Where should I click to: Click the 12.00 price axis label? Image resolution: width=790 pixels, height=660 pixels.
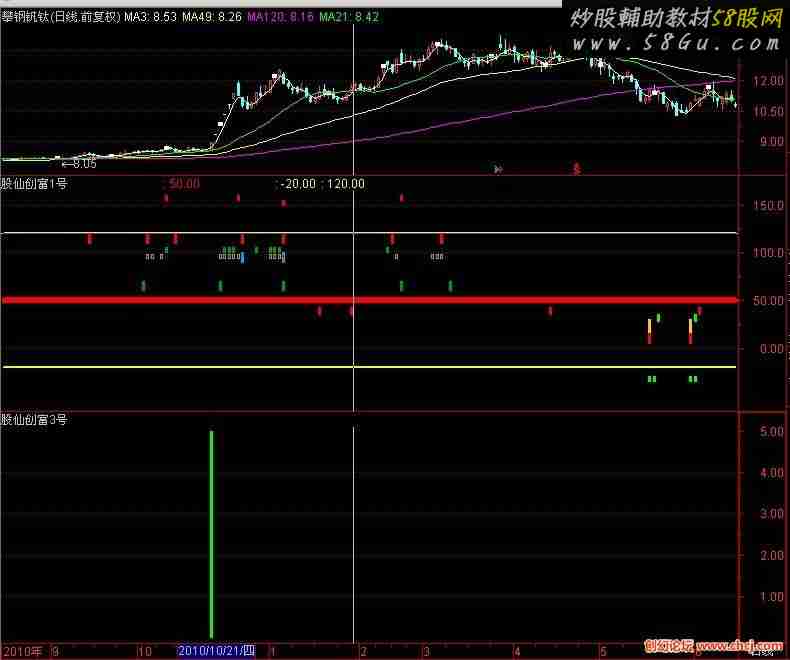[x=768, y=81]
